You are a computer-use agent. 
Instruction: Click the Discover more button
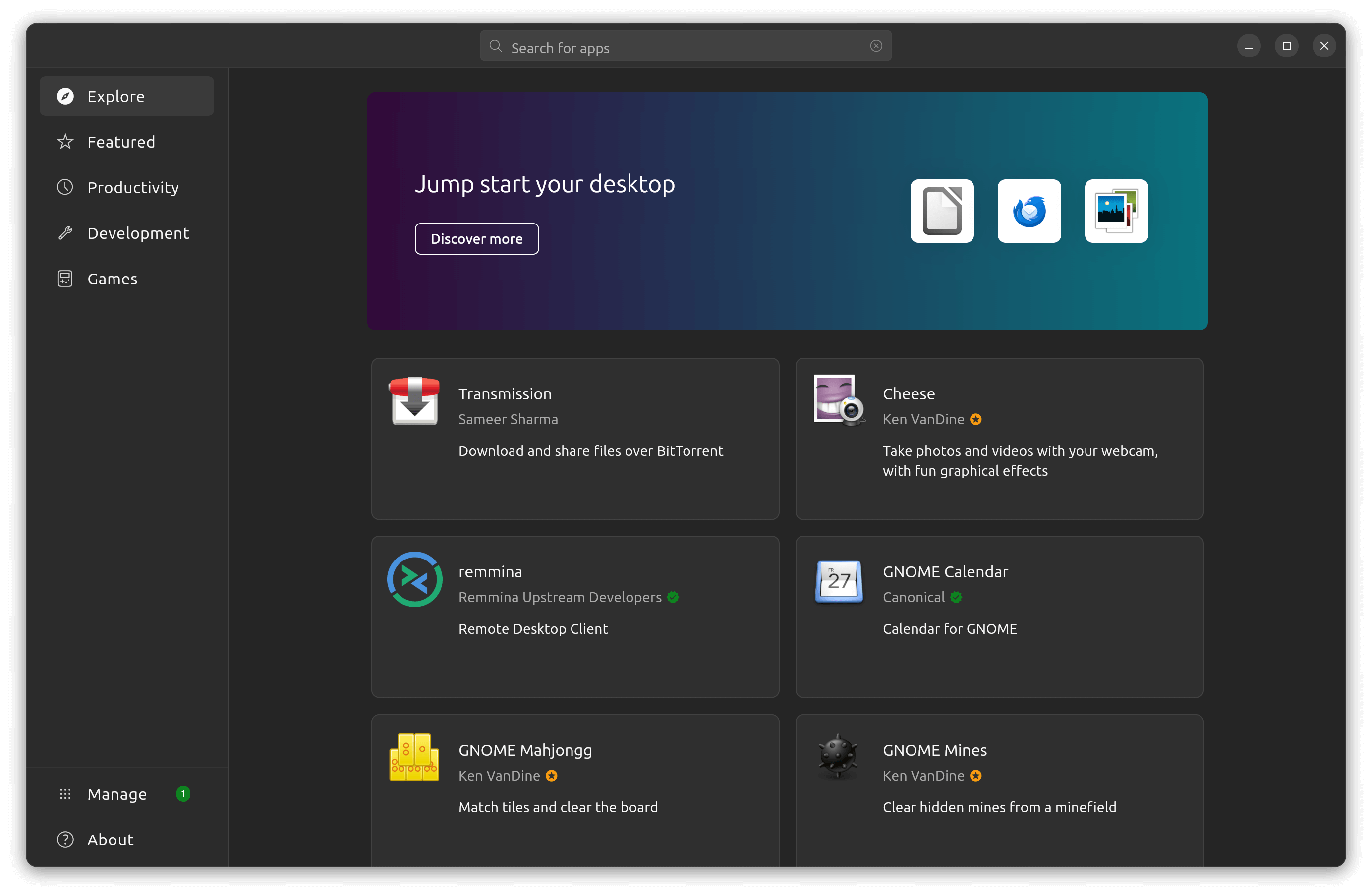click(x=477, y=238)
